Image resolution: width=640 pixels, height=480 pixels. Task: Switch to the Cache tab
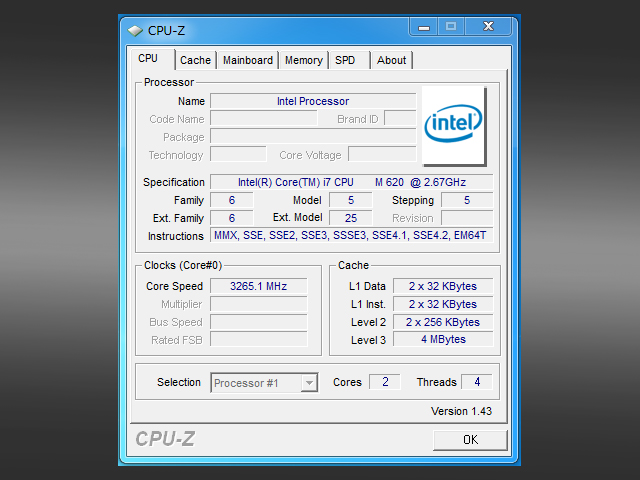196,60
